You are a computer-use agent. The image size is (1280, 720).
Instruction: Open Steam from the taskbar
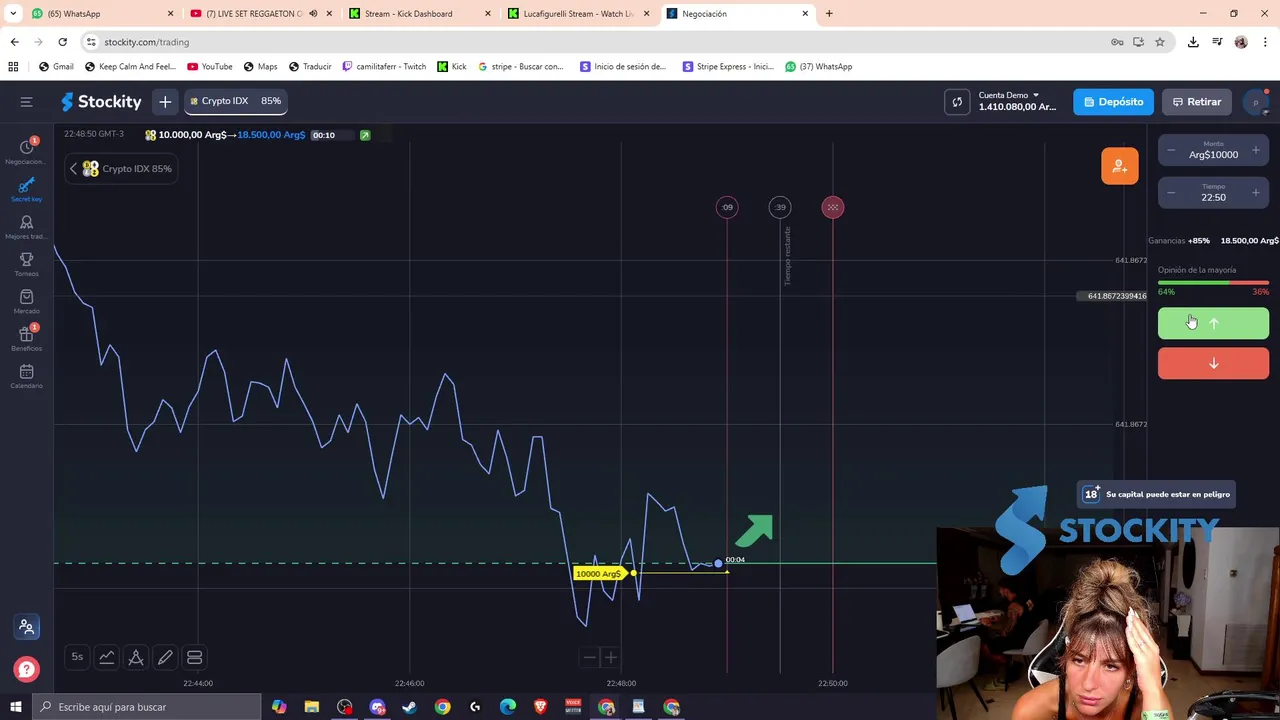(x=409, y=707)
